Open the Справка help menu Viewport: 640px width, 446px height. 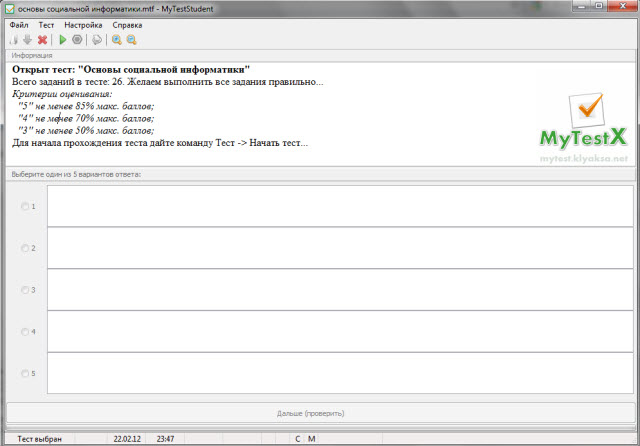[x=127, y=23]
